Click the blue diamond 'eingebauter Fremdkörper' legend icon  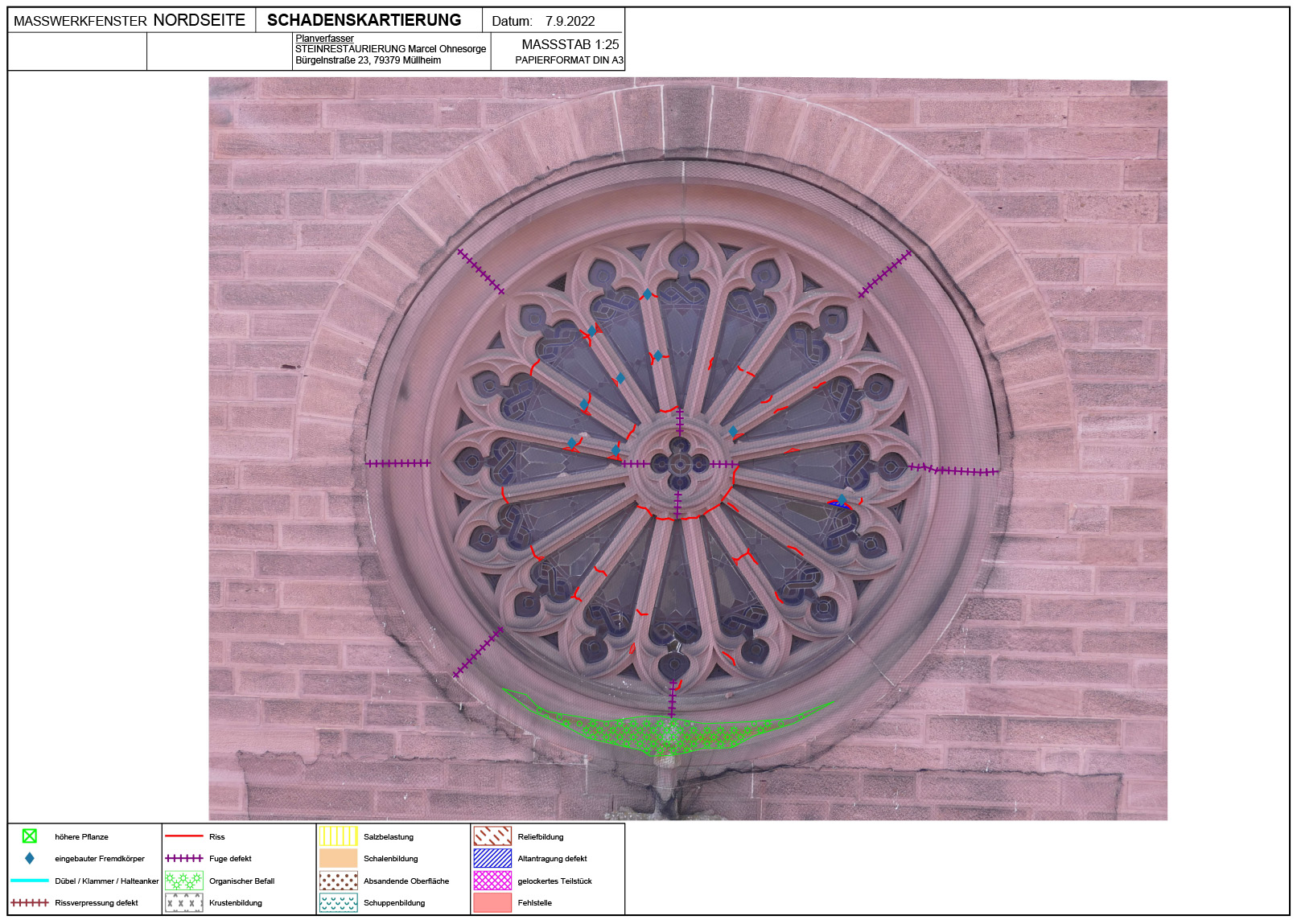pyautogui.click(x=30, y=858)
